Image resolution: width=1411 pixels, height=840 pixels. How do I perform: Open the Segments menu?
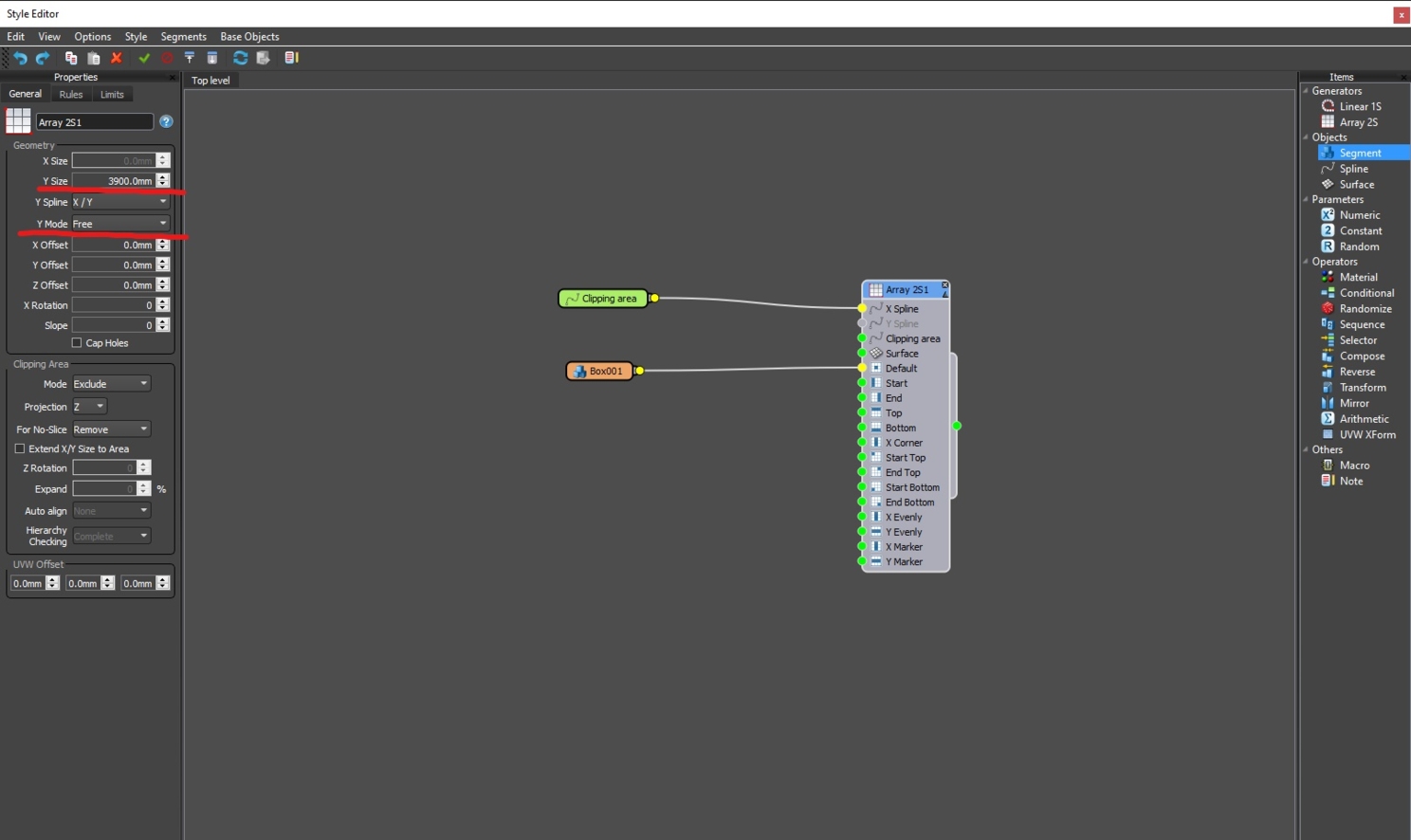tap(183, 37)
